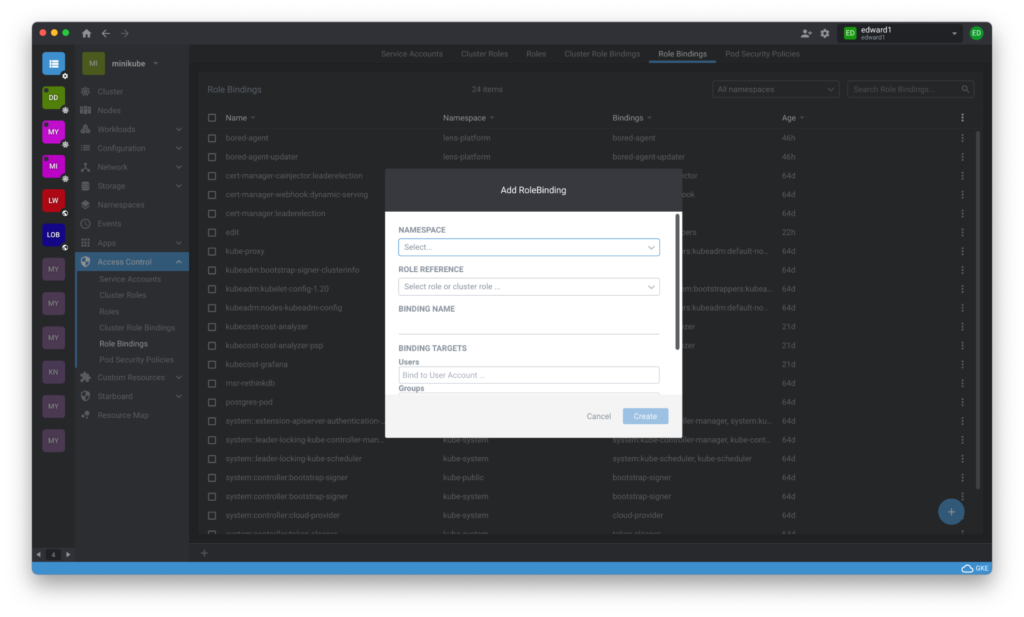Open the All namespaces filter dropdown
The height and width of the screenshot is (617, 1024).
(775, 90)
